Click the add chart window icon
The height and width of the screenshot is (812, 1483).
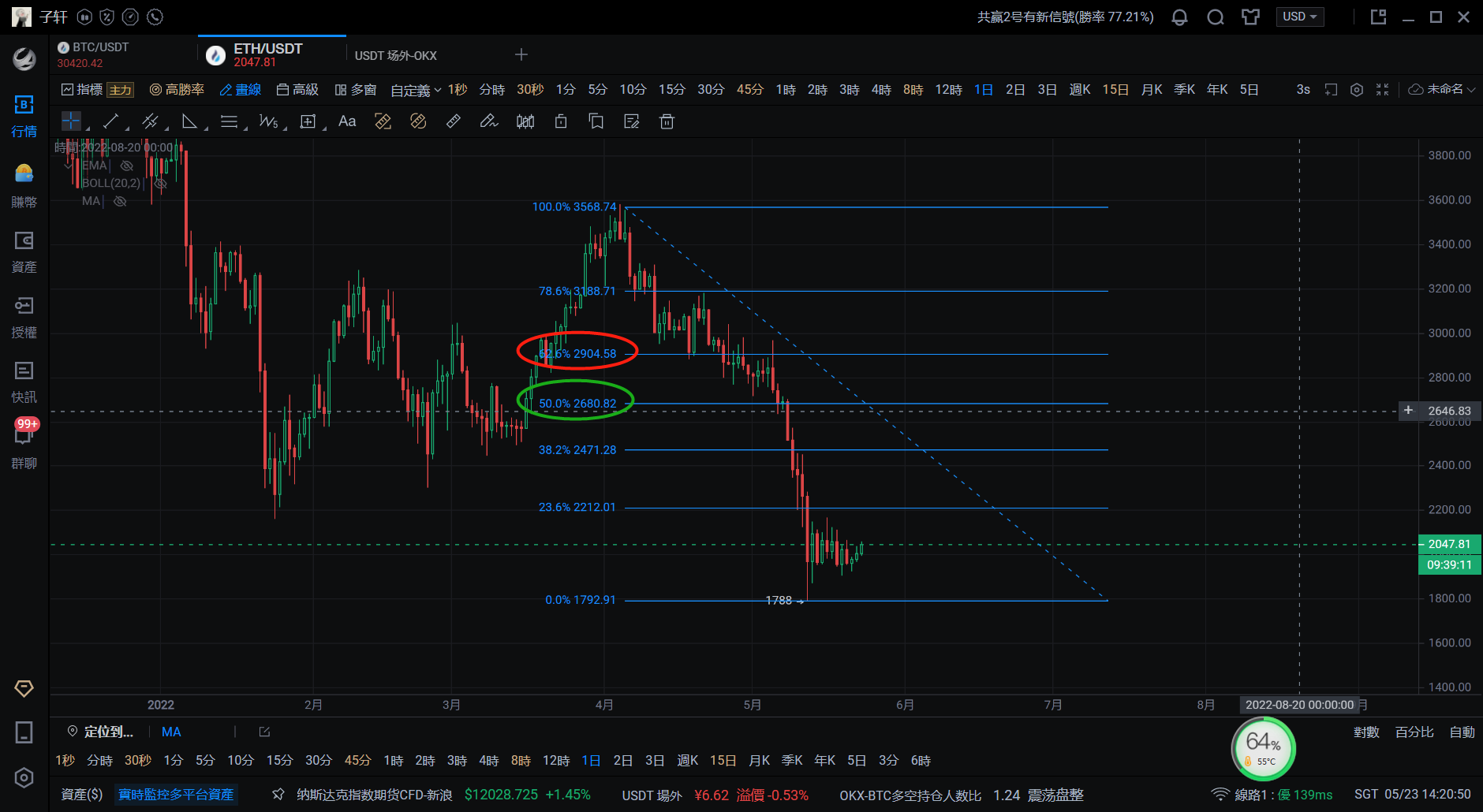[x=1331, y=90]
